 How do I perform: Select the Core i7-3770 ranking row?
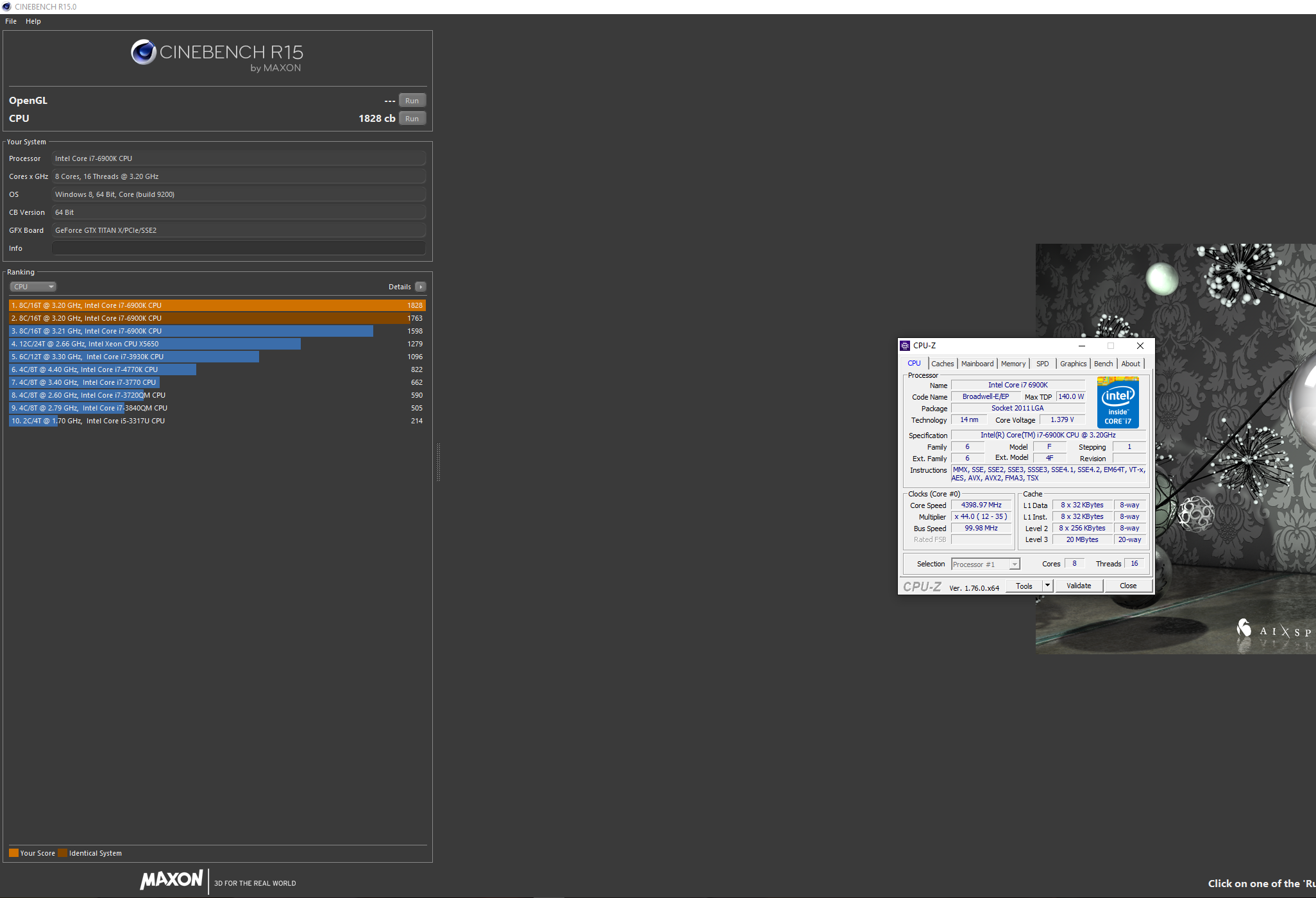click(217, 382)
